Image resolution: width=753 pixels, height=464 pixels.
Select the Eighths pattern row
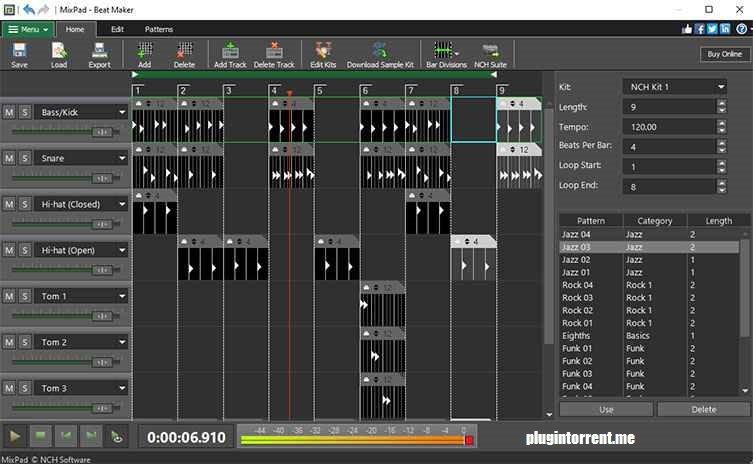tap(649, 336)
